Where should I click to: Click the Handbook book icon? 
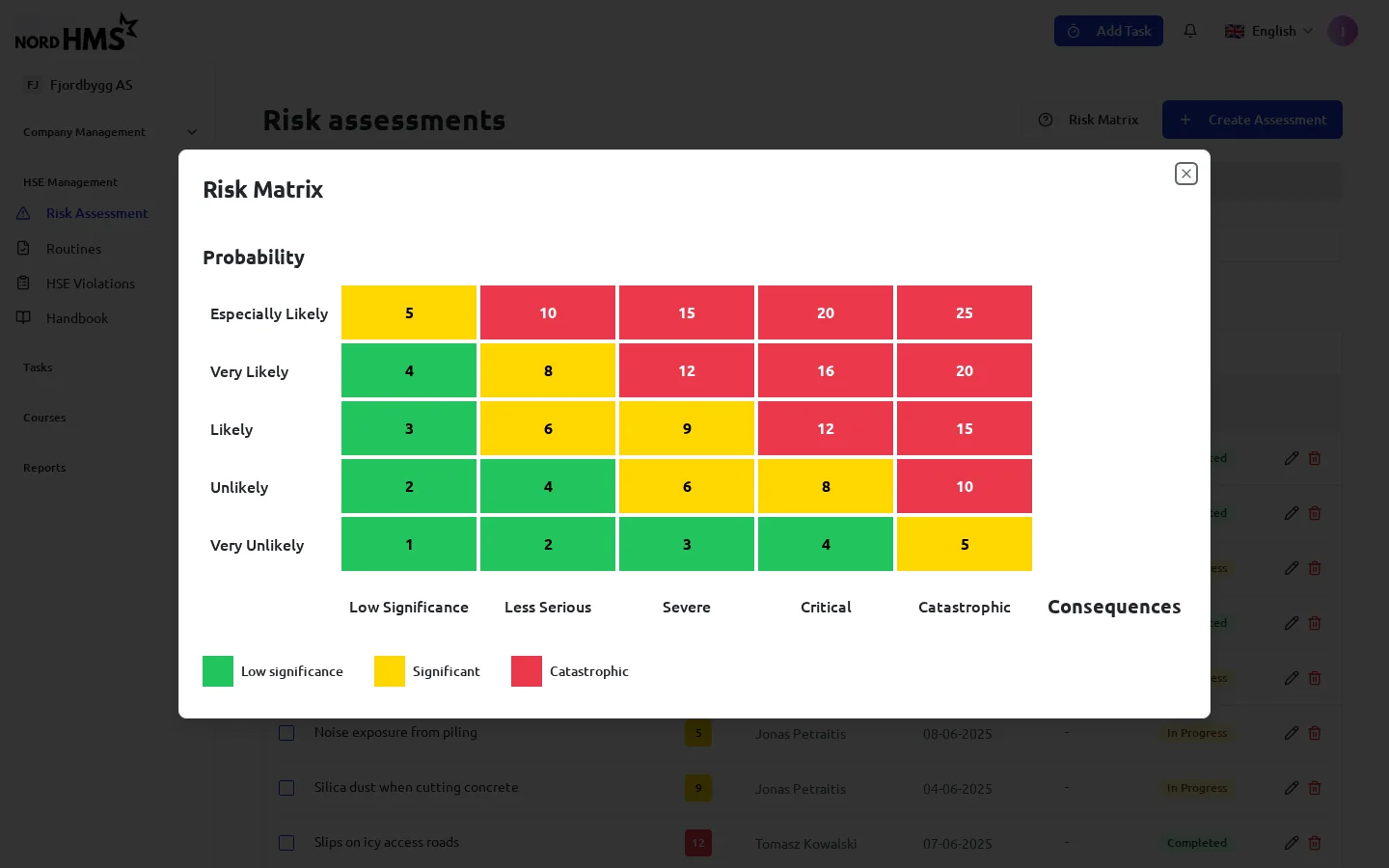pos(23,317)
